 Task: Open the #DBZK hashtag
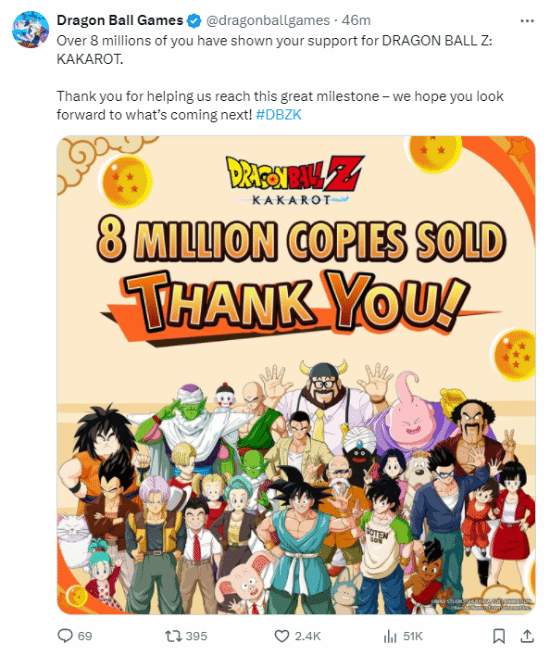click(x=279, y=115)
